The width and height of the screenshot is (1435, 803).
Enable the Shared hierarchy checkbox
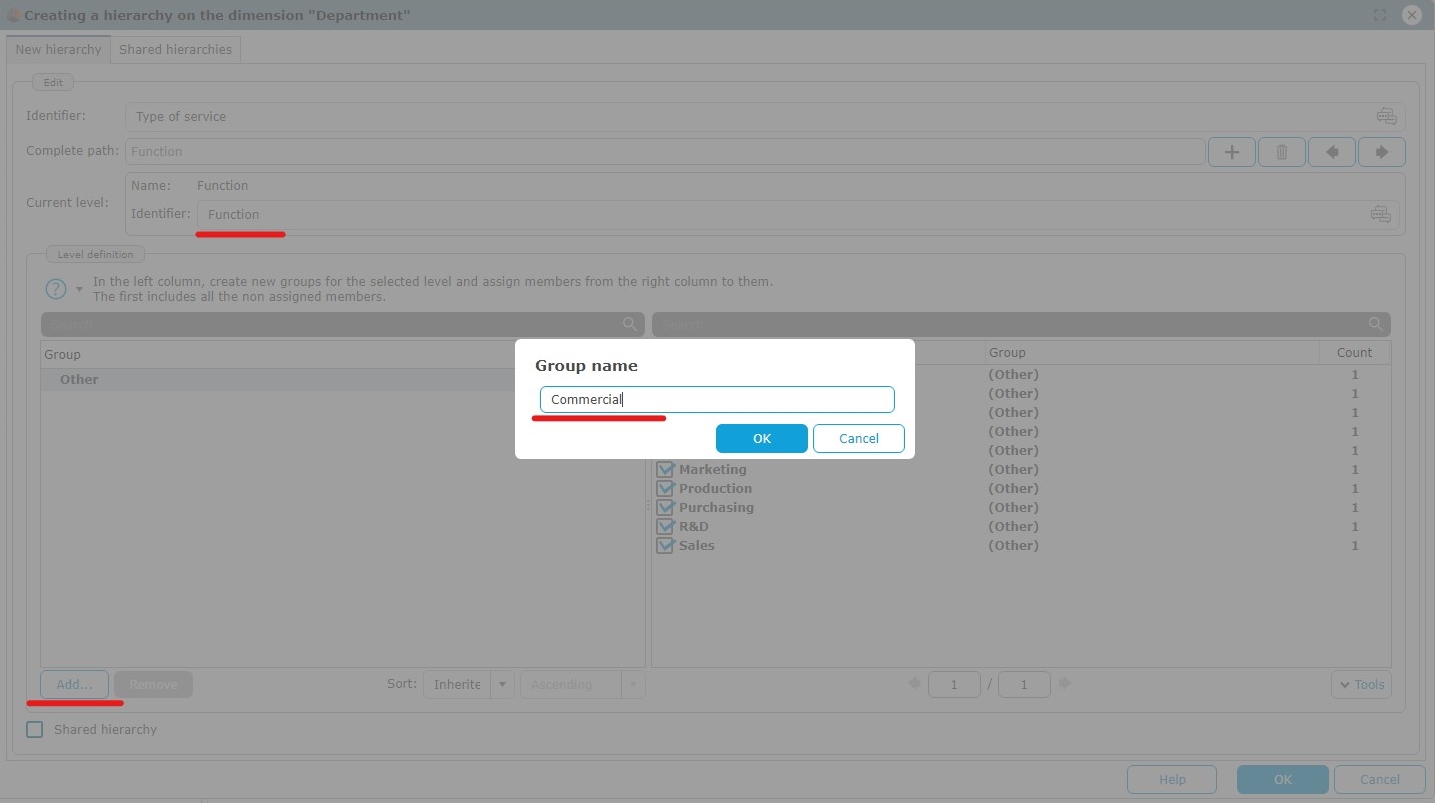click(x=35, y=730)
